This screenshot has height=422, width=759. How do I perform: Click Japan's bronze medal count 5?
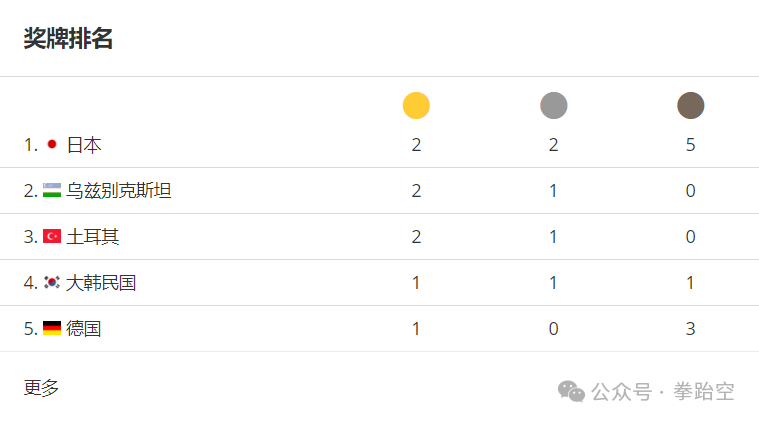pos(690,145)
